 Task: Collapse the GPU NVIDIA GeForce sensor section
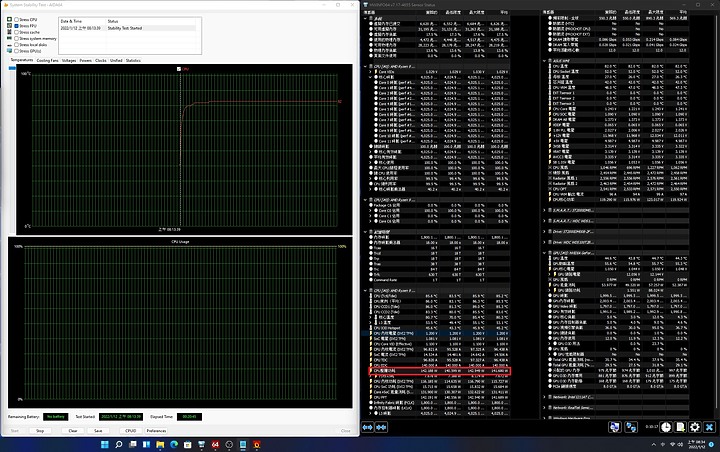tap(545, 253)
